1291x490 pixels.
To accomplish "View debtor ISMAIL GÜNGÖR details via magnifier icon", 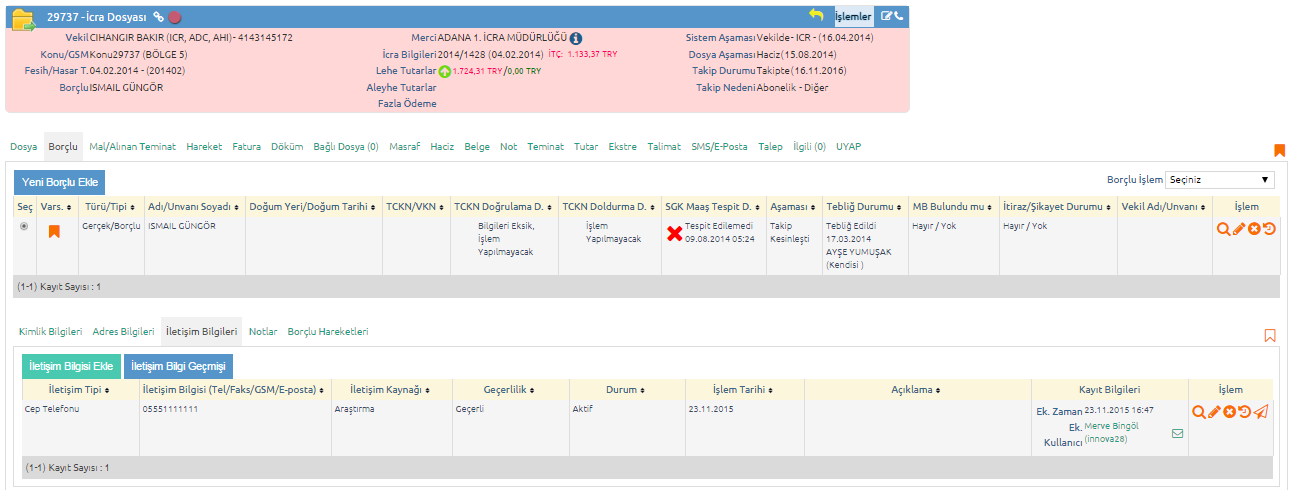I will coord(1222,229).
